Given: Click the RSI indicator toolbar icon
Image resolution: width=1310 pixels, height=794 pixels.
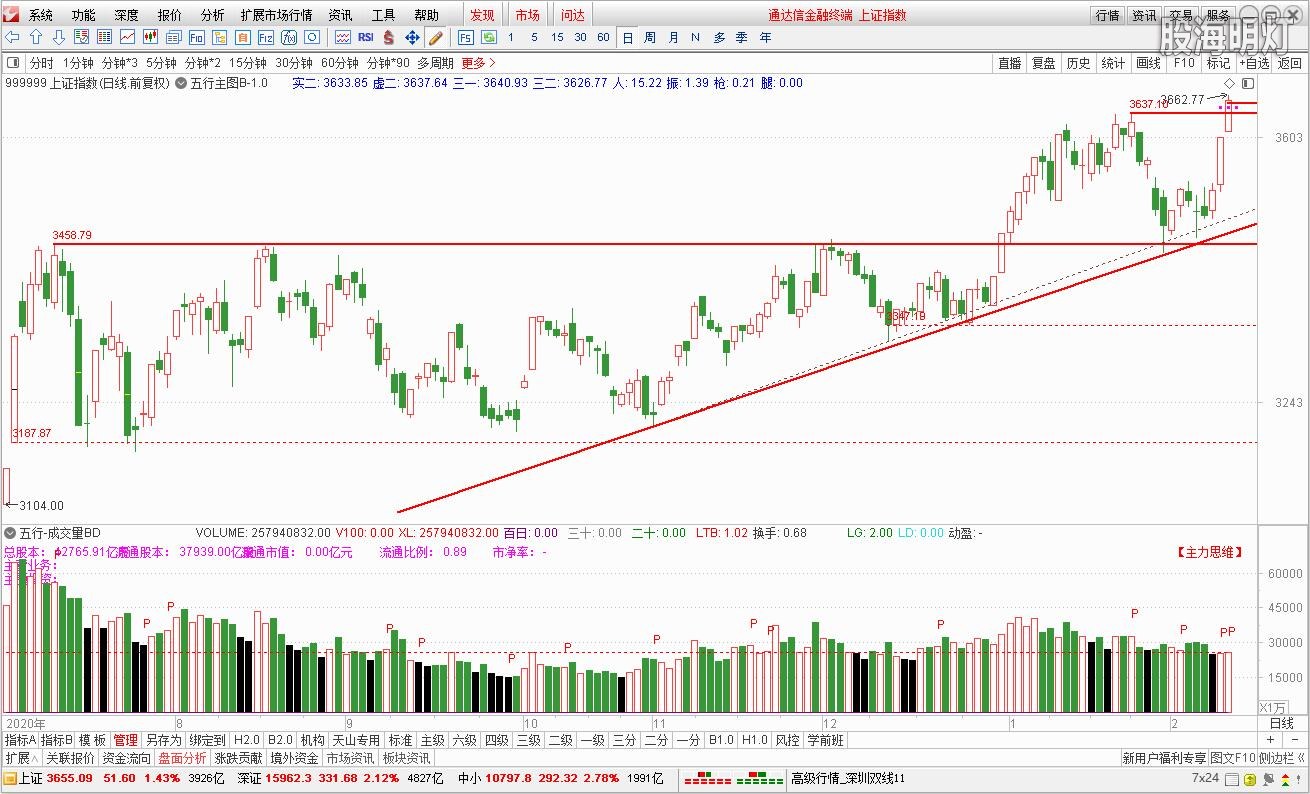Looking at the screenshot, I should click(366, 37).
